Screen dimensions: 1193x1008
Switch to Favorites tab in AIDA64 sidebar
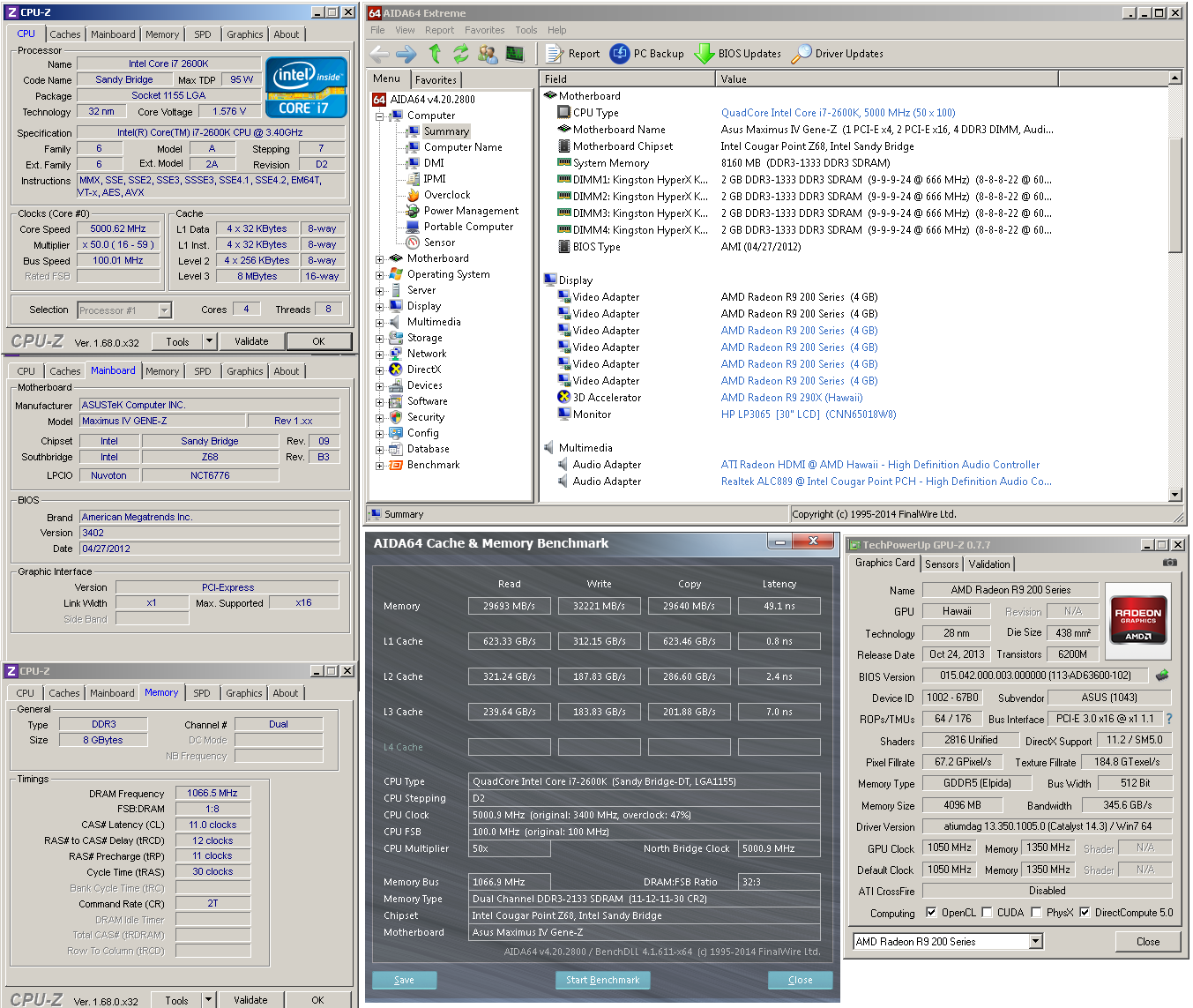coord(436,79)
